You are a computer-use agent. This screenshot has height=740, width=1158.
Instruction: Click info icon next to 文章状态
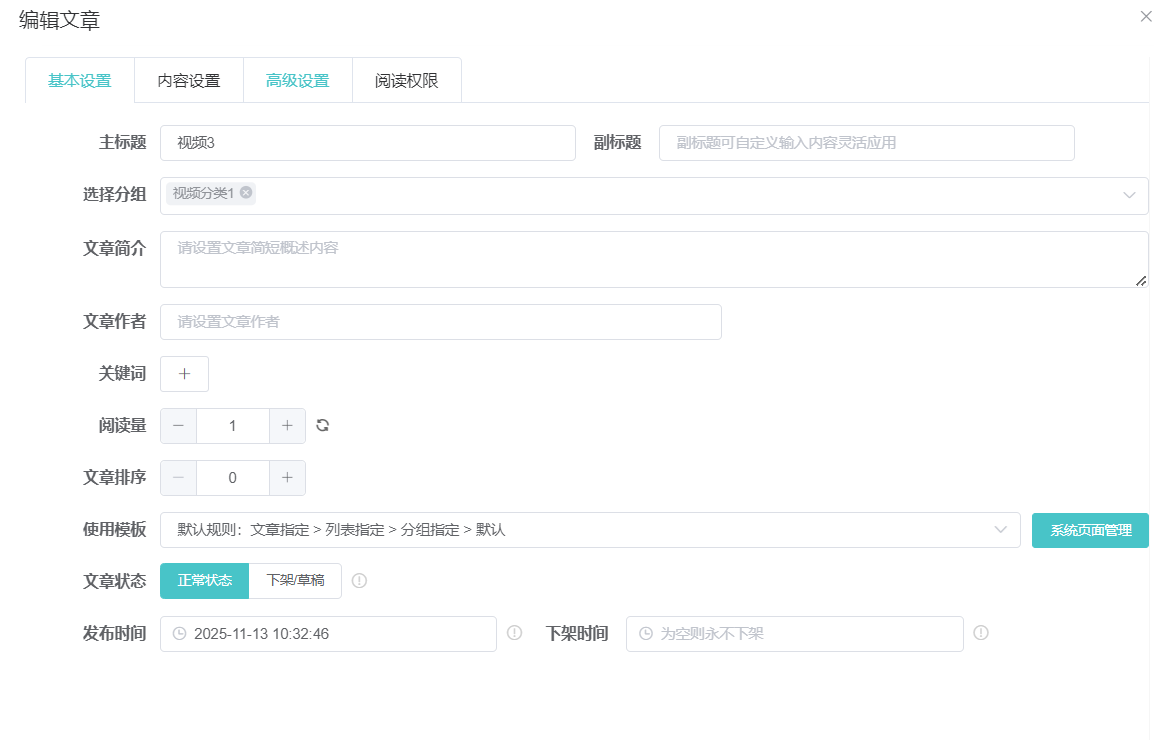[359, 581]
